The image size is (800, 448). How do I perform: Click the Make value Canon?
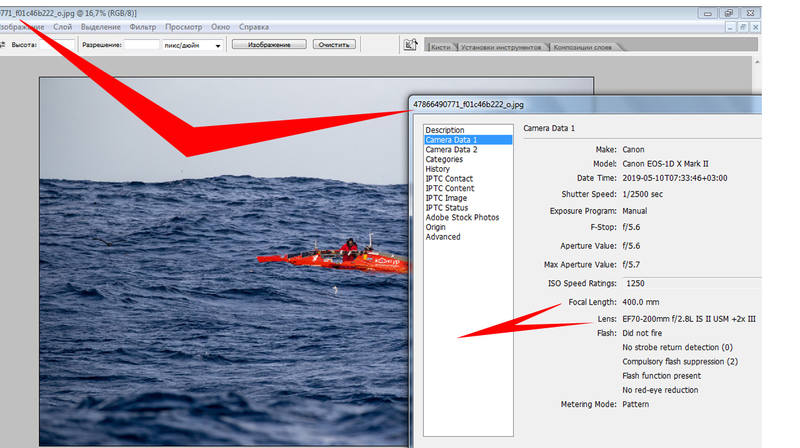pyautogui.click(x=633, y=150)
